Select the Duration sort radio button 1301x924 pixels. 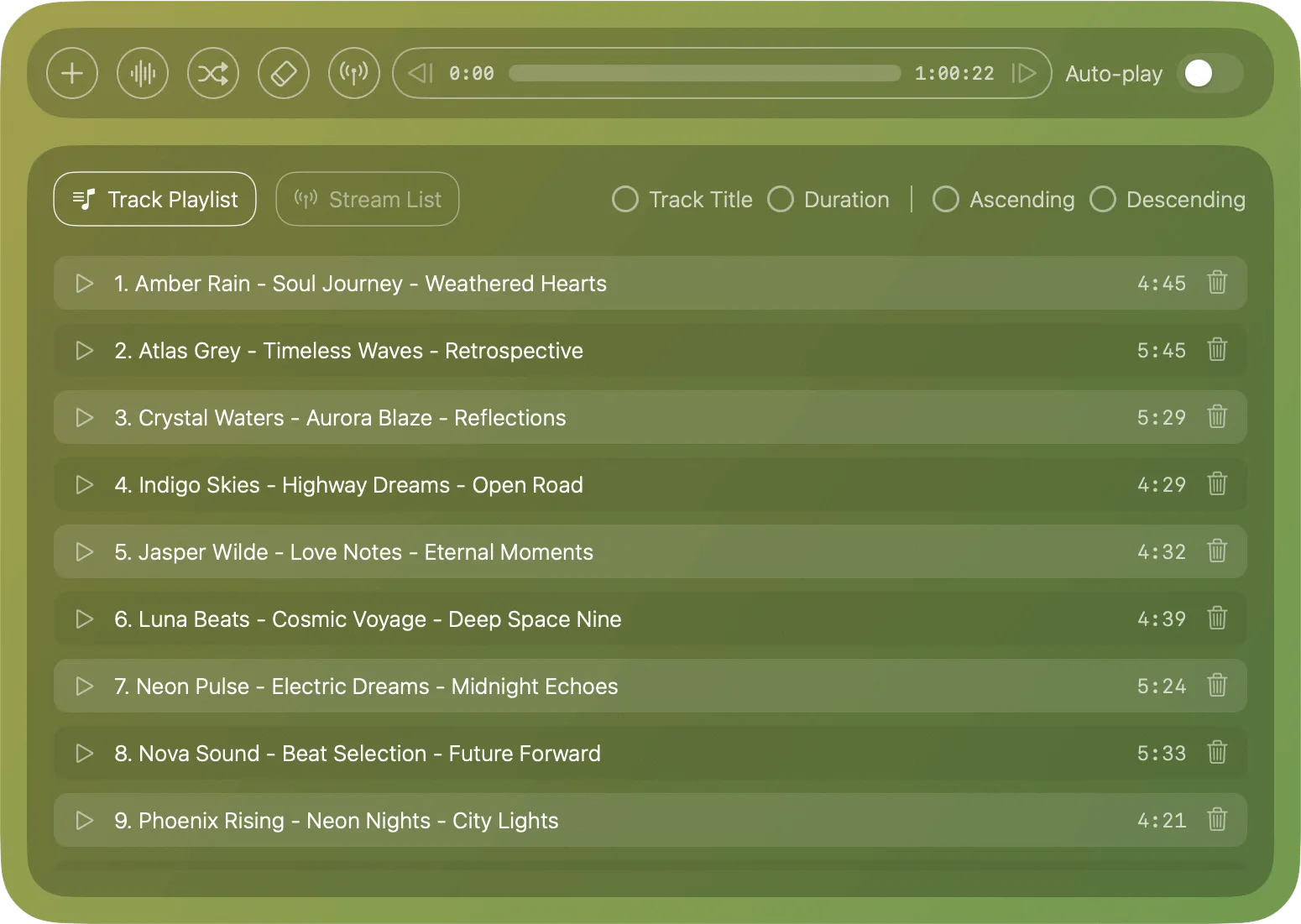point(781,200)
